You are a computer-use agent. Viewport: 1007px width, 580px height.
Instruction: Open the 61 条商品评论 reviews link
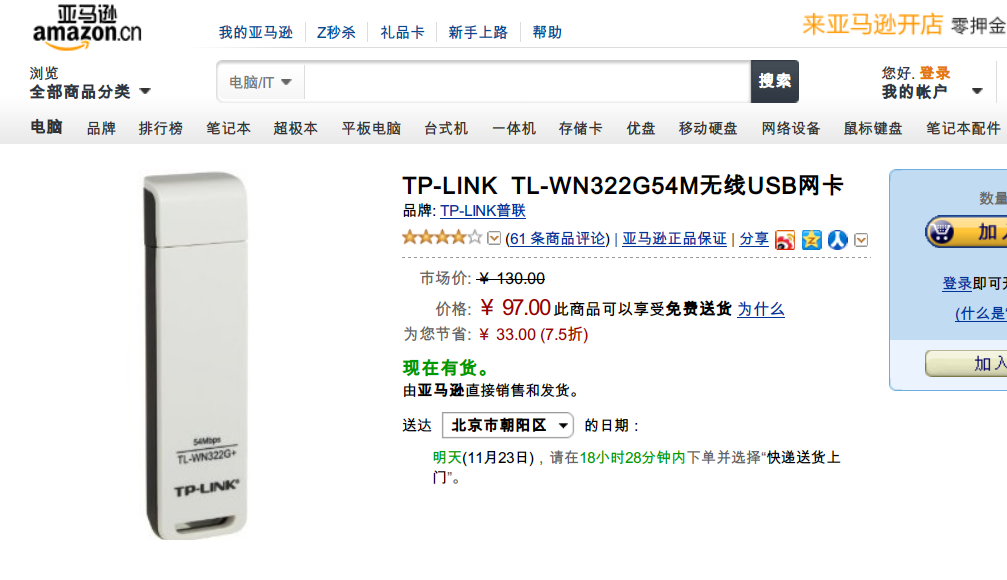[557, 239]
